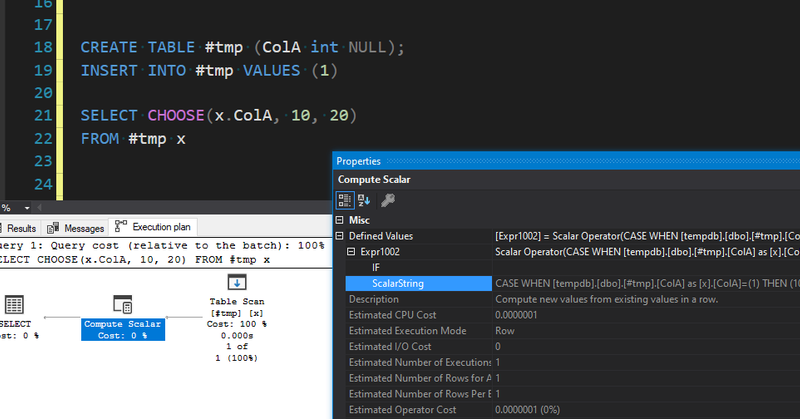This screenshot has height=419, width=800.
Task: Click the CREATE keyword on line 18
Action: [x=109, y=47]
